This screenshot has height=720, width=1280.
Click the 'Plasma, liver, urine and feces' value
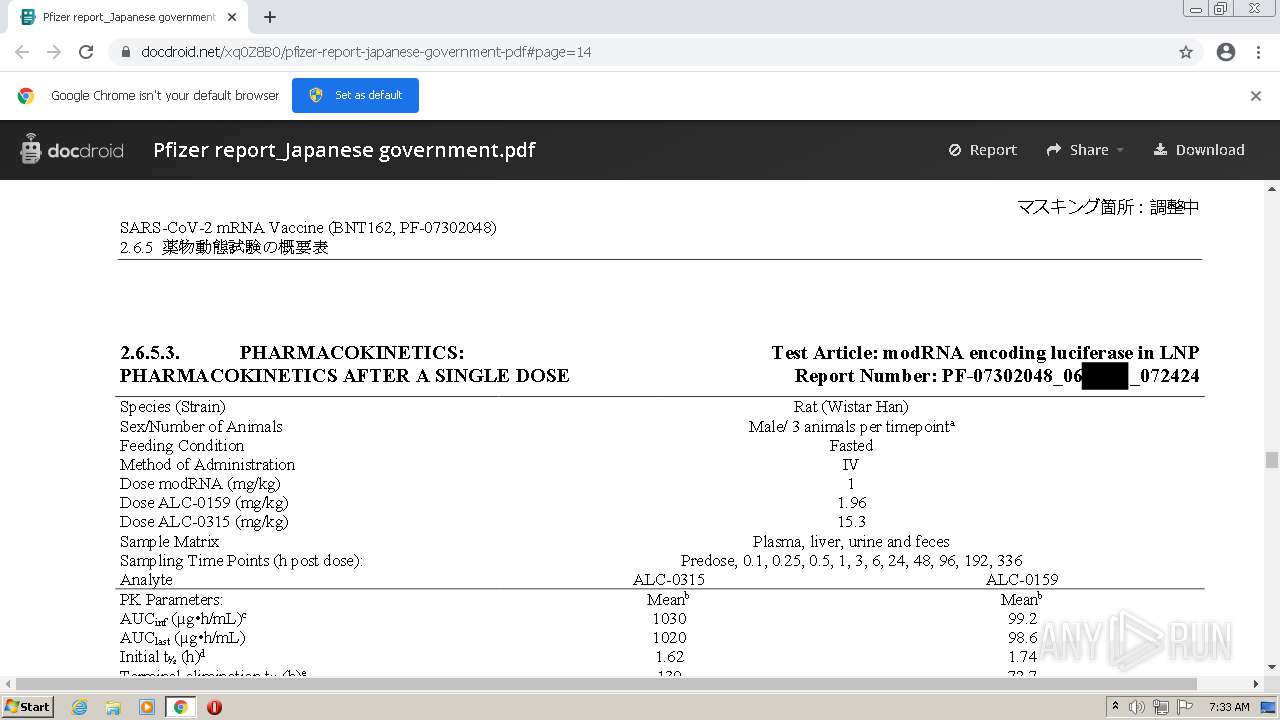[x=851, y=542]
